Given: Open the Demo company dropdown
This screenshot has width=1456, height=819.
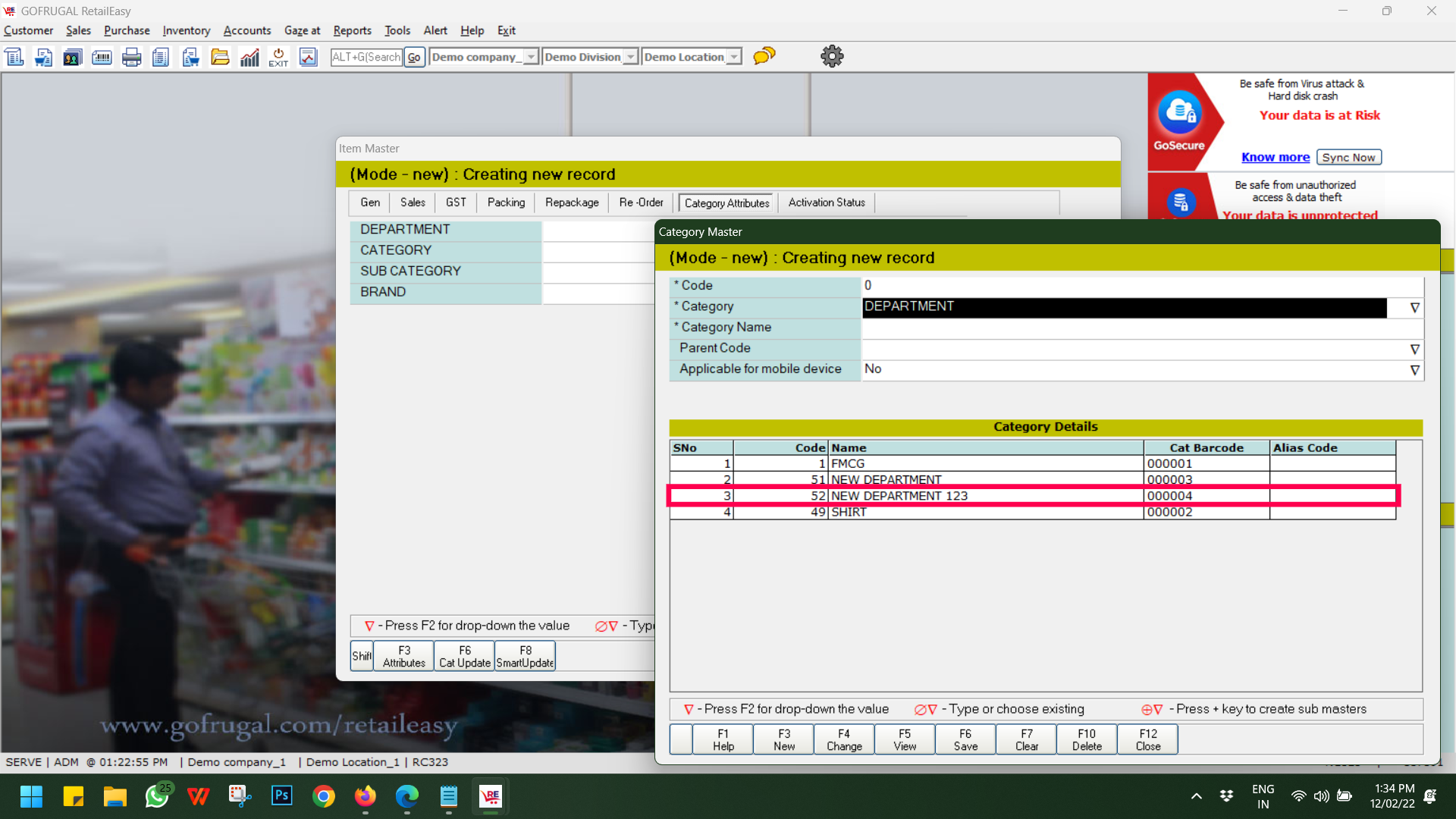Looking at the screenshot, I should (531, 57).
